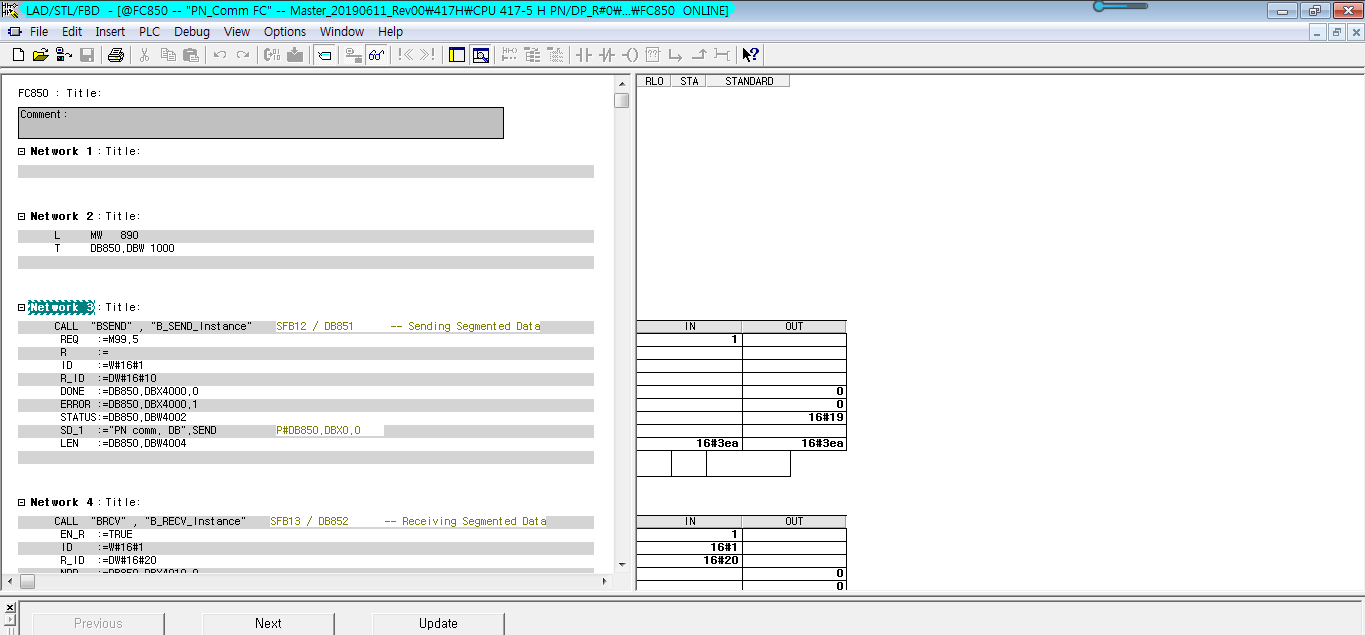This screenshot has width=1365, height=635.
Task: Open the Insert menu
Action: point(110,32)
